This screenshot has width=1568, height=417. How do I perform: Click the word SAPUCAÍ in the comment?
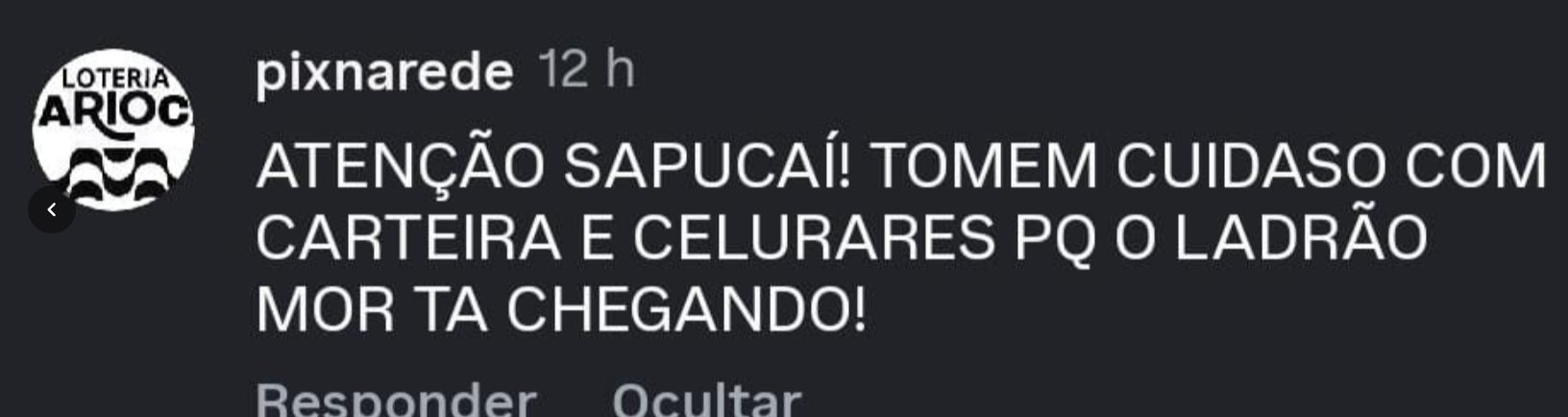706,165
